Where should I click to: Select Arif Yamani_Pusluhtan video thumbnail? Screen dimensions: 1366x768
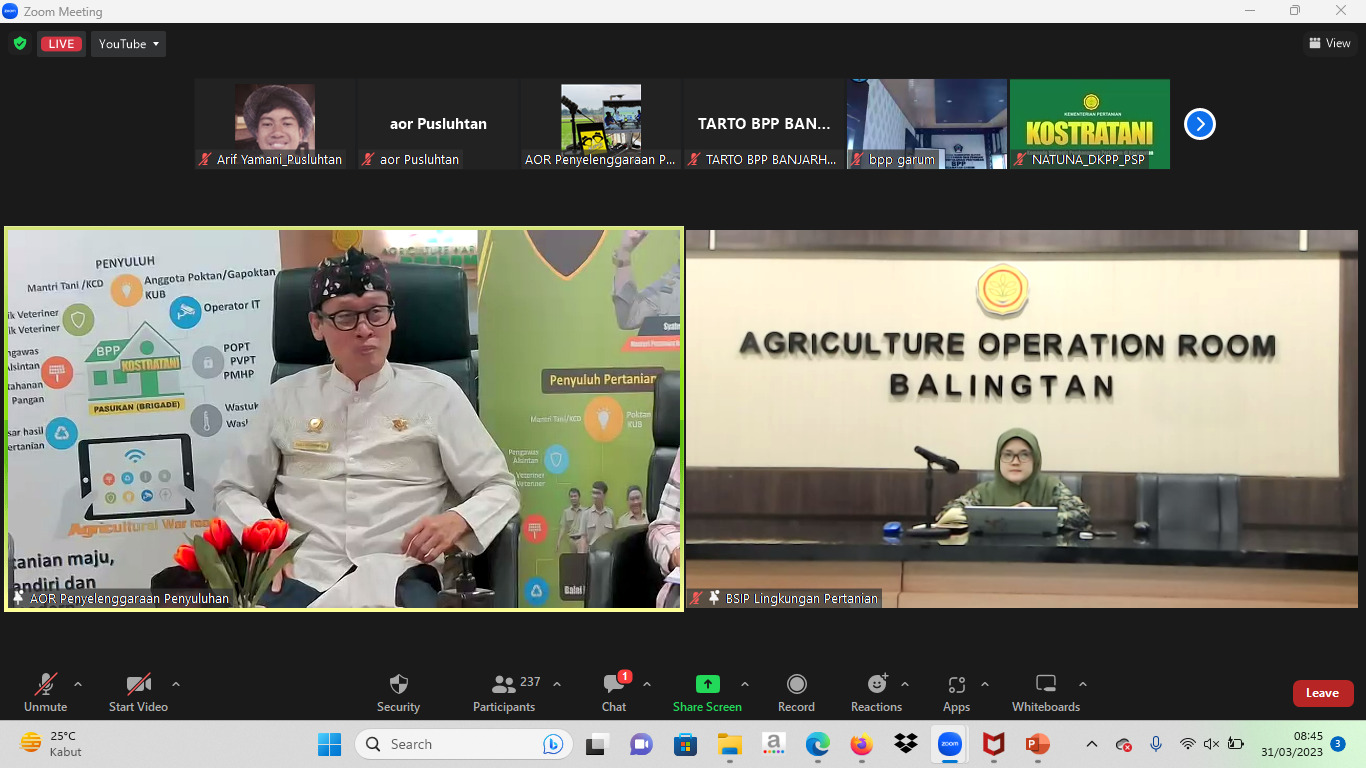275,124
